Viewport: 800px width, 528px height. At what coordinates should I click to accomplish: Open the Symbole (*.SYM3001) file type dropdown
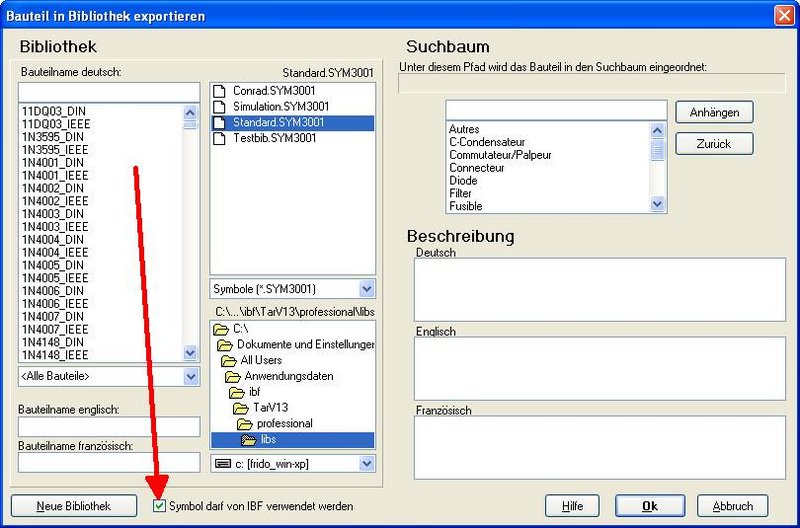click(366, 289)
